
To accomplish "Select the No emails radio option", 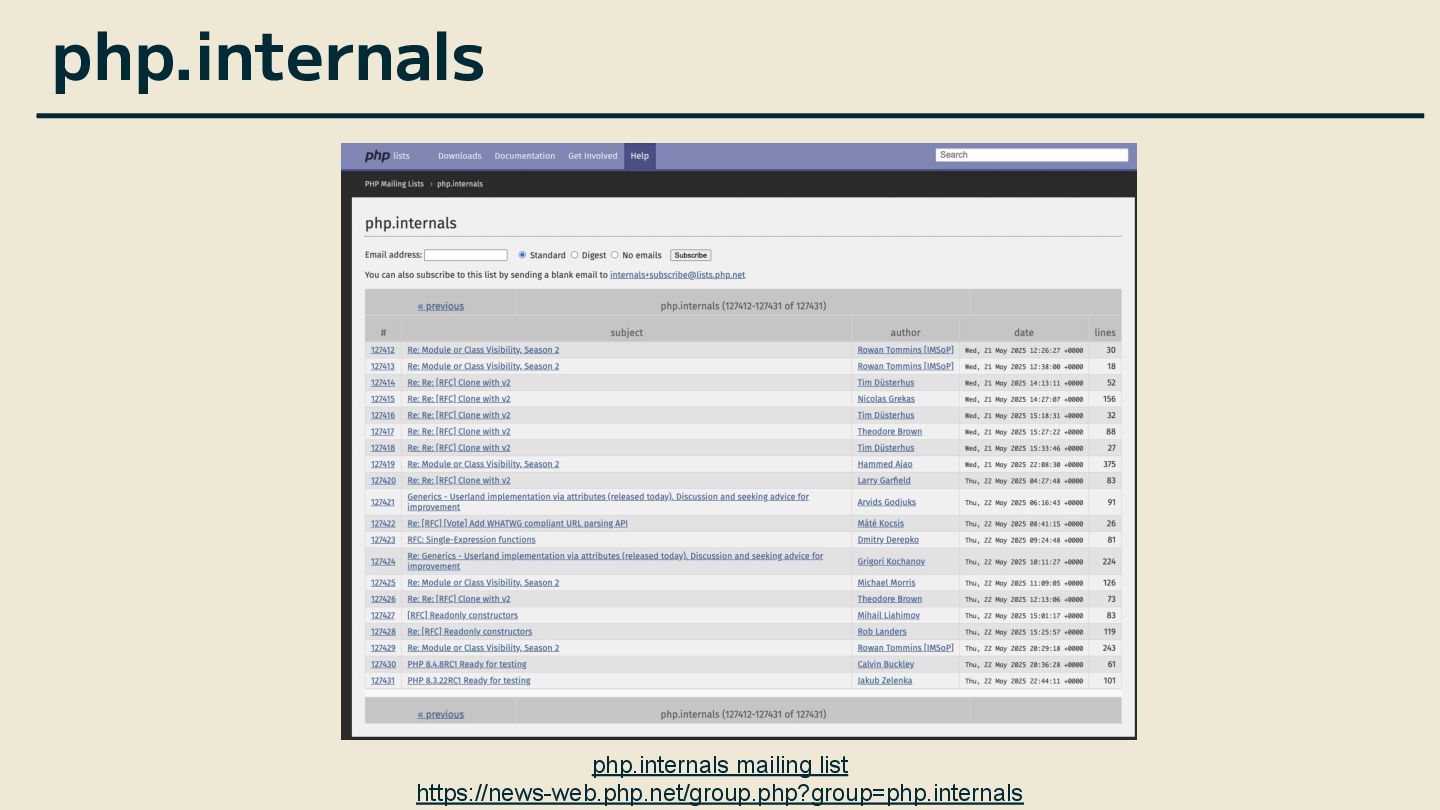I will pyautogui.click(x=614, y=255).
